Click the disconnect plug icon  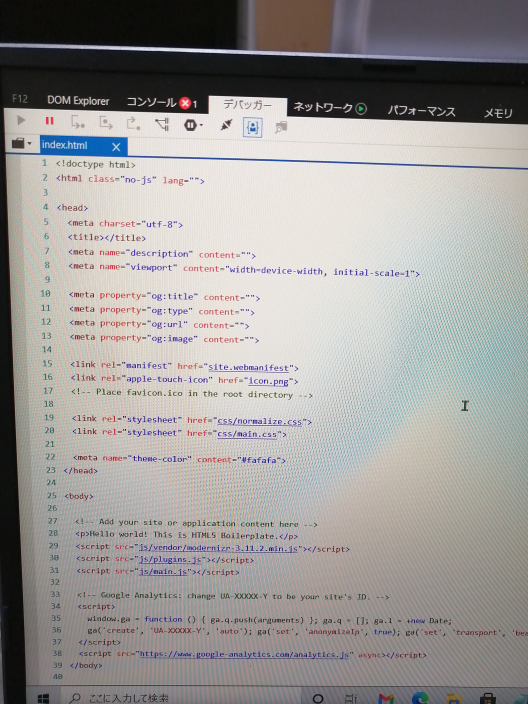coord(226,125)
